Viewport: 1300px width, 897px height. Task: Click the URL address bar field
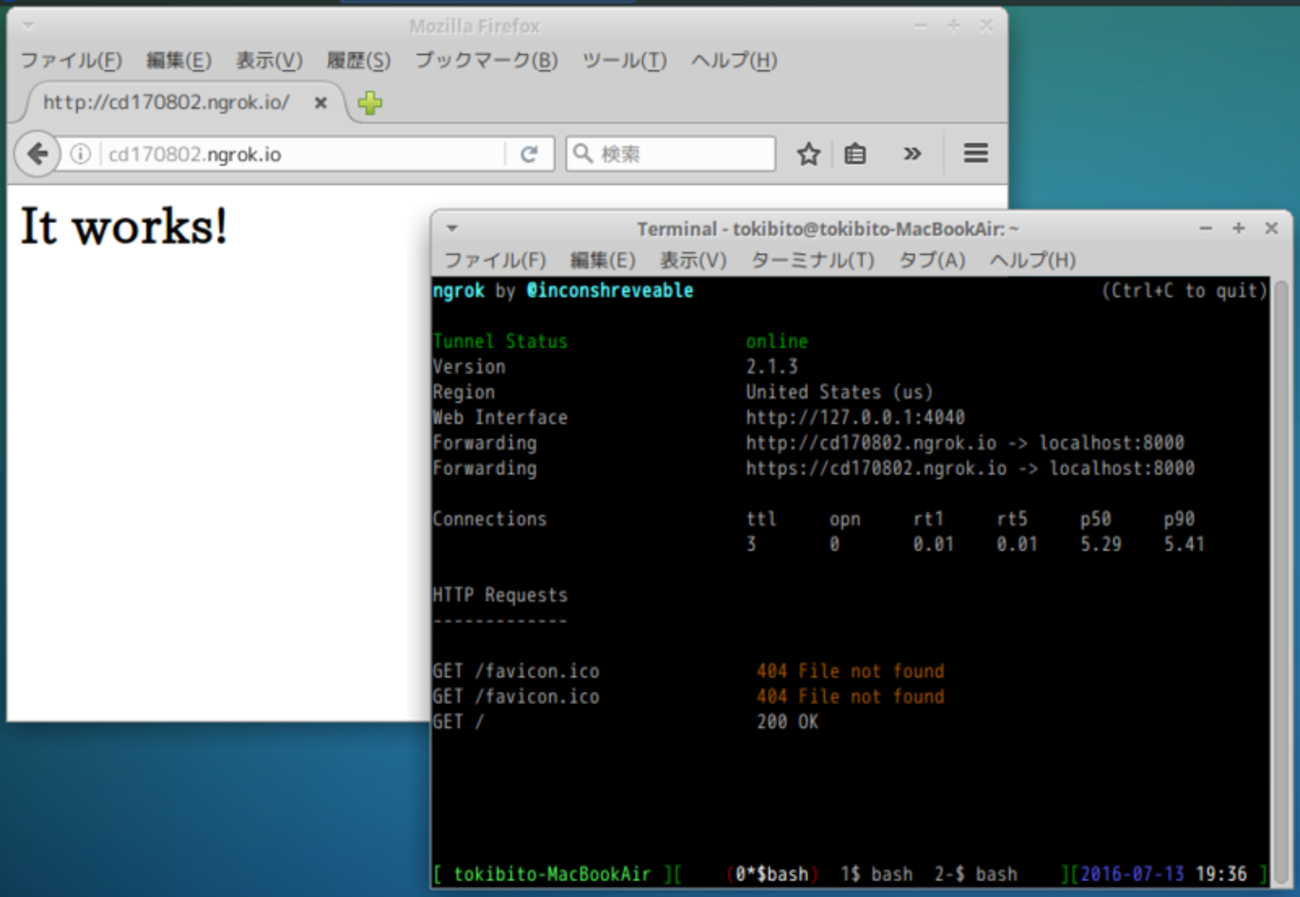pos(300,154)
